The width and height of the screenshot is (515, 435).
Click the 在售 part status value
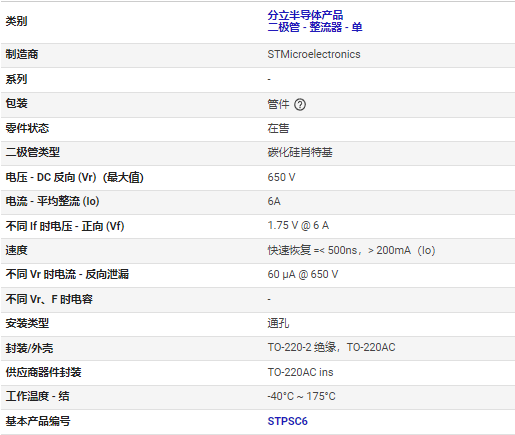pos(278,128)
